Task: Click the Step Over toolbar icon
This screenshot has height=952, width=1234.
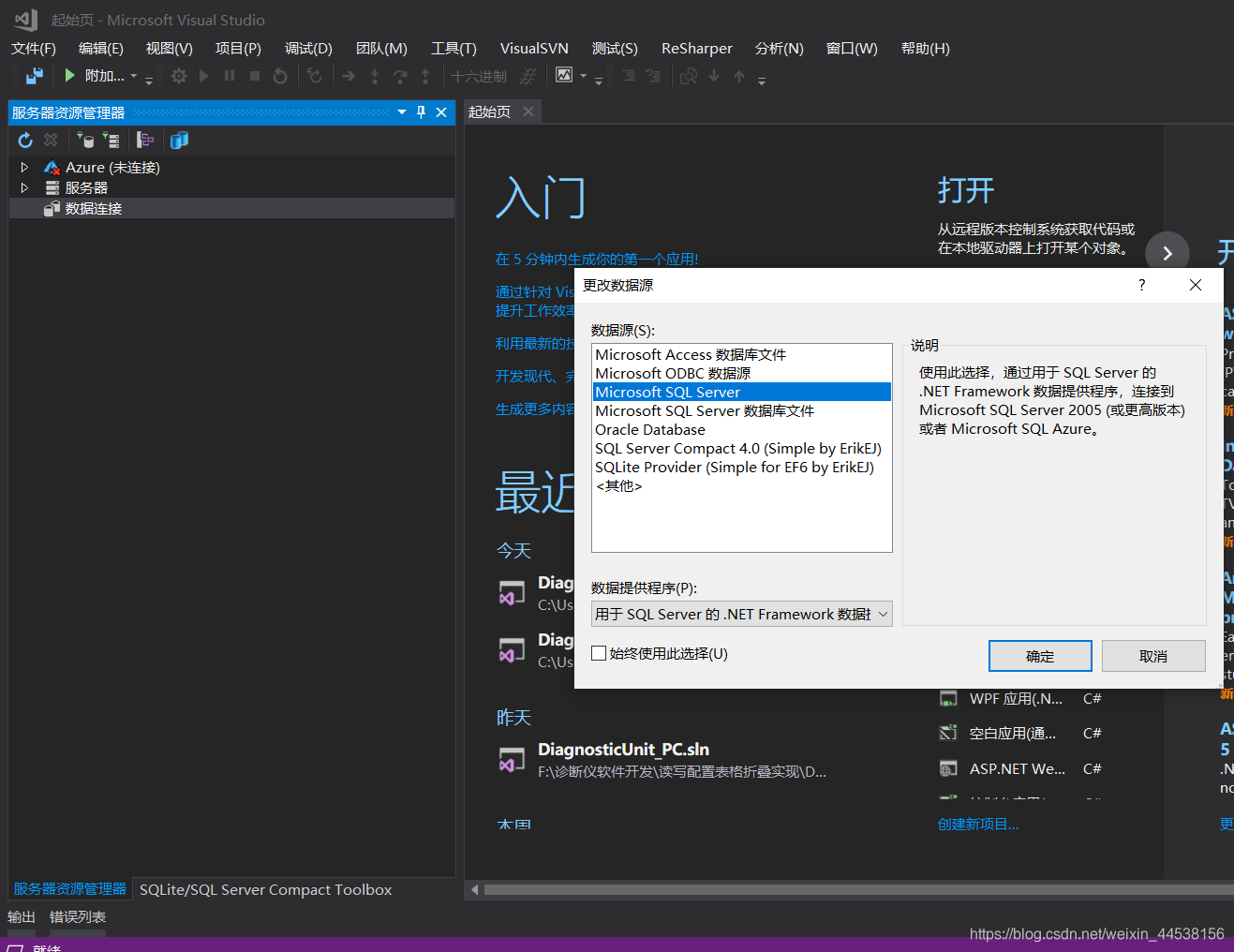Action: pos(400,76)
